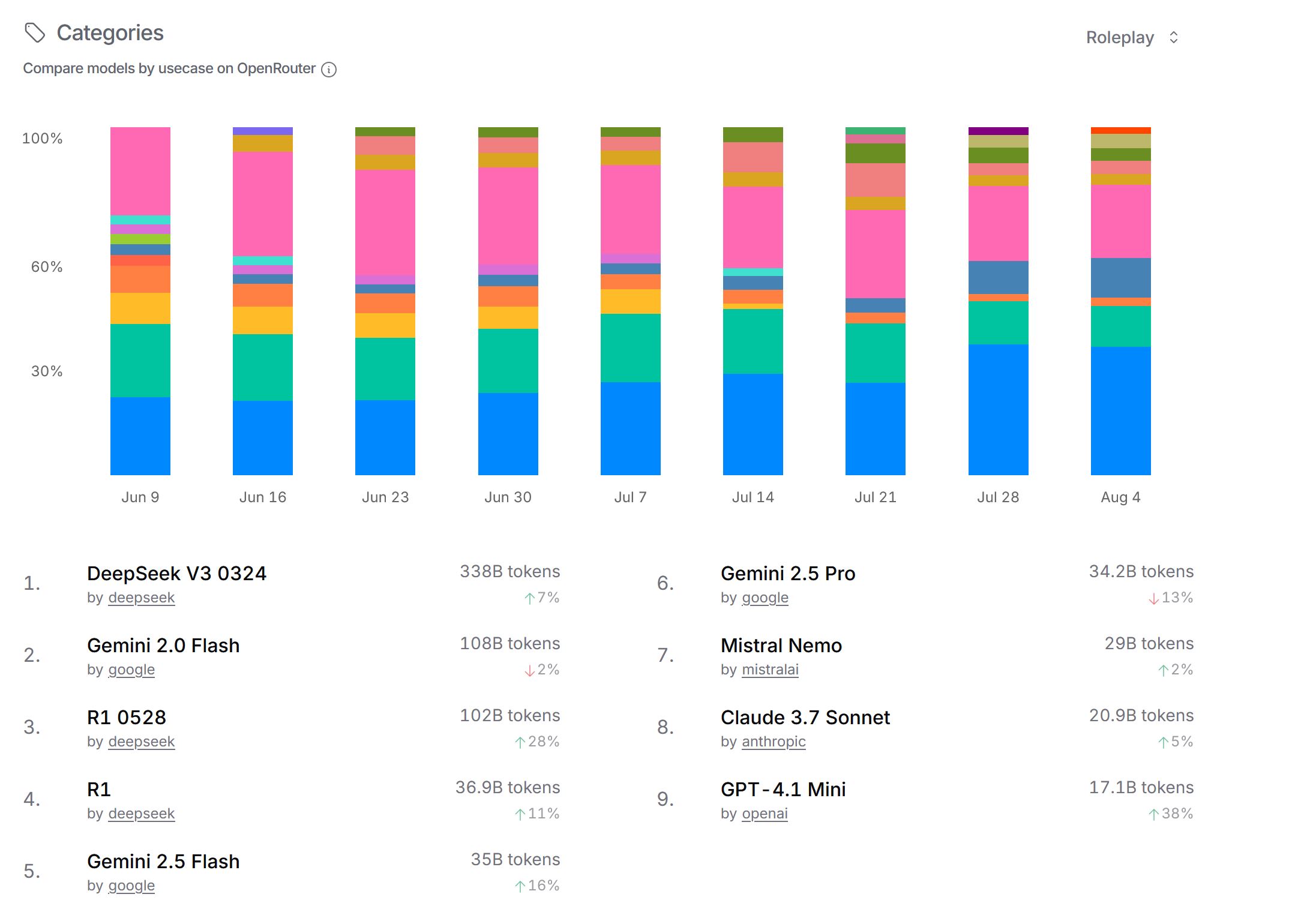Viewport: 1289px width, 924px height.
Task: Click the pink segment of the Jun 23 bar
Action: (385, 223)
